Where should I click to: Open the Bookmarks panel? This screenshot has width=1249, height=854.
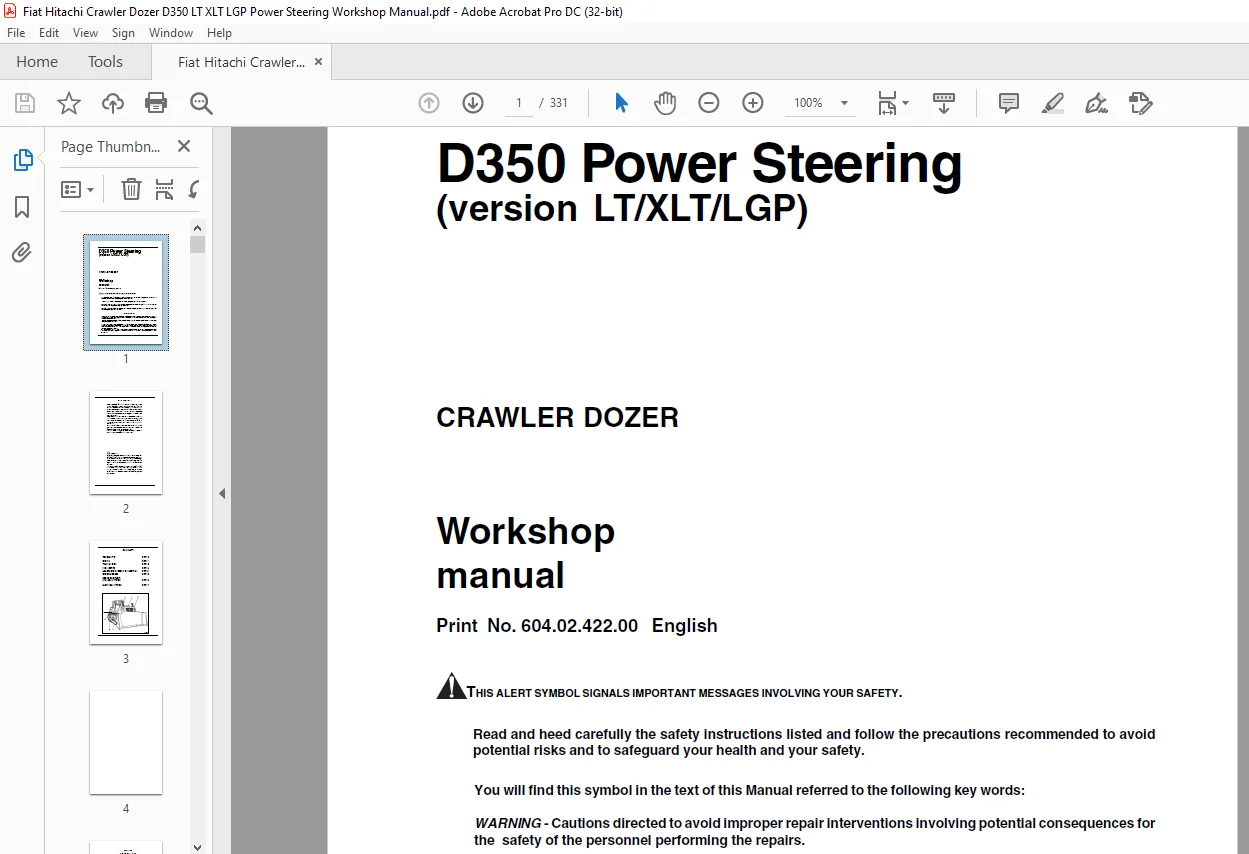22,207
